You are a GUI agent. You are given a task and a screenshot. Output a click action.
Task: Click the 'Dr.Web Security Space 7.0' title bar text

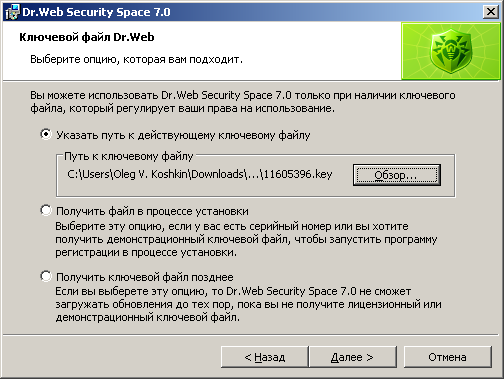click(96, 12)
